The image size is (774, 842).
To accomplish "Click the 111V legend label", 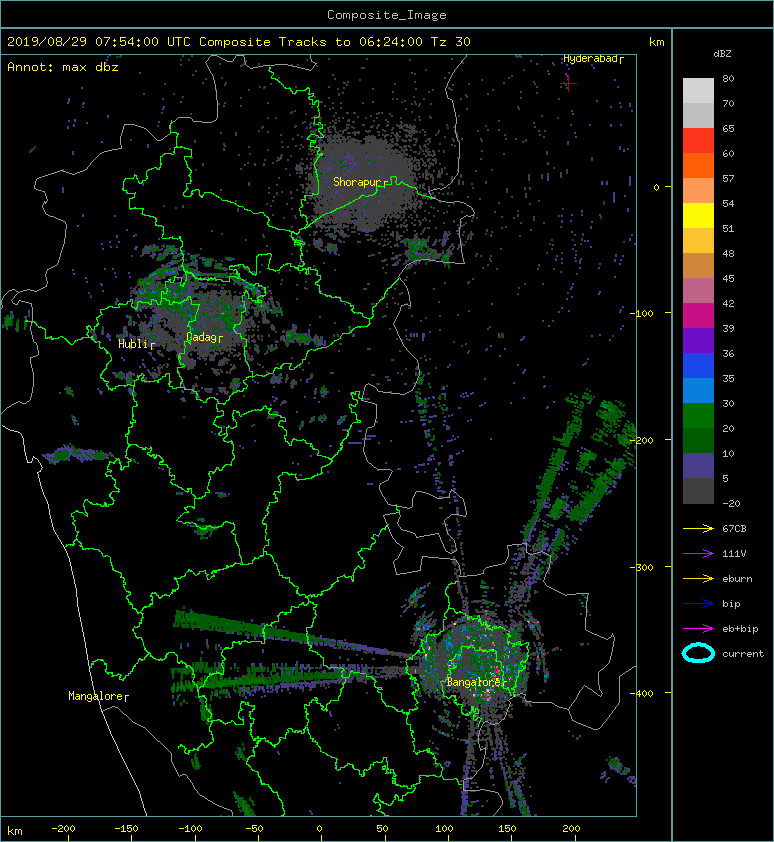I will tap(734, 554).
